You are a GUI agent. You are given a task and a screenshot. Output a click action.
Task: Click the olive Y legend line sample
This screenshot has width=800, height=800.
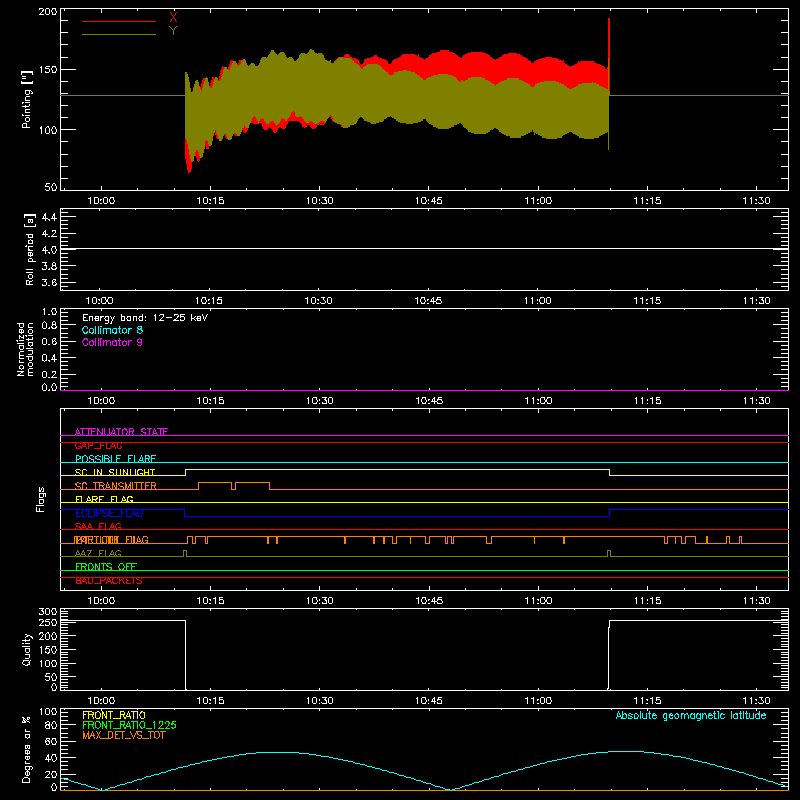119,34
